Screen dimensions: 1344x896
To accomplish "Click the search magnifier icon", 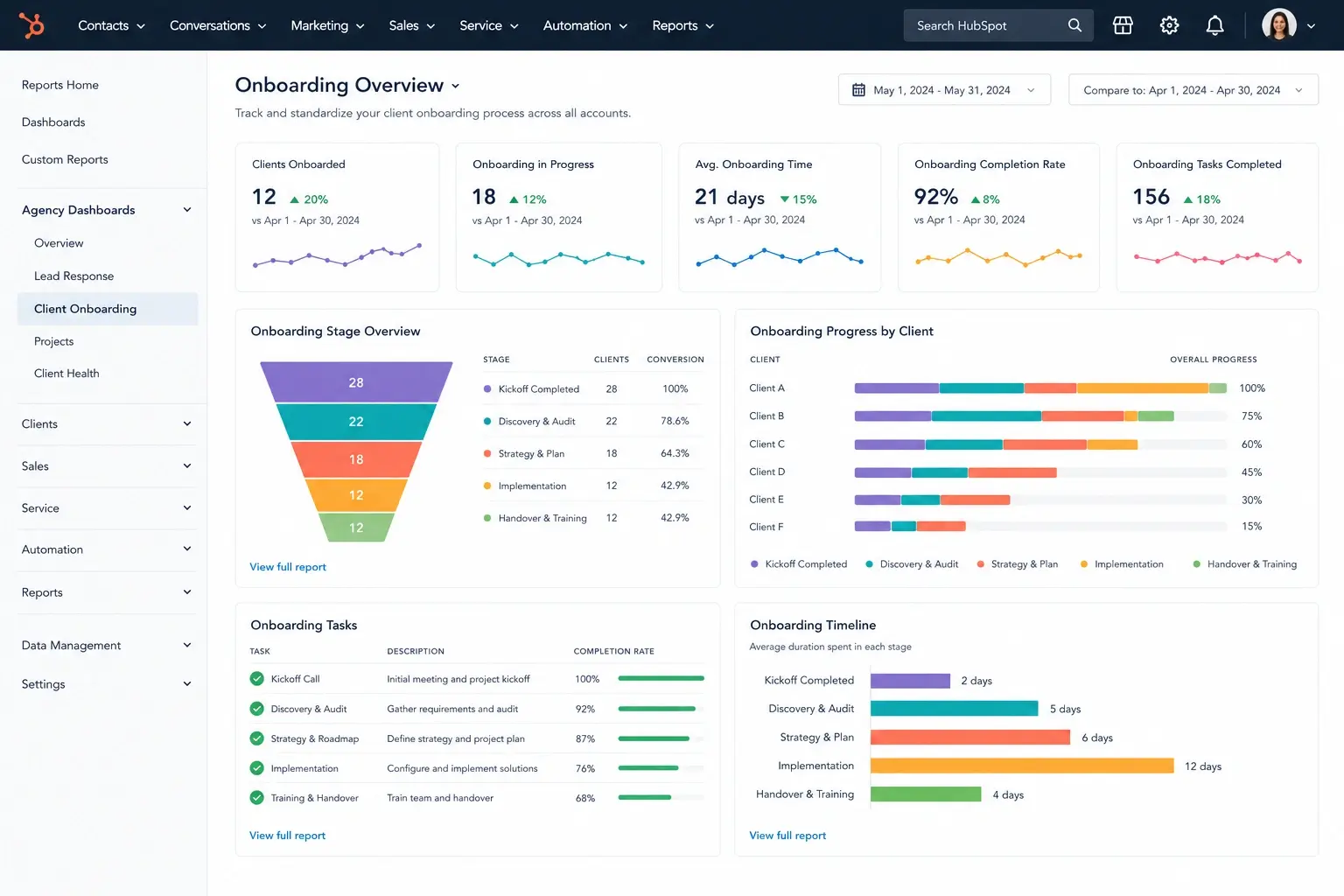I will coord(1074,25).
